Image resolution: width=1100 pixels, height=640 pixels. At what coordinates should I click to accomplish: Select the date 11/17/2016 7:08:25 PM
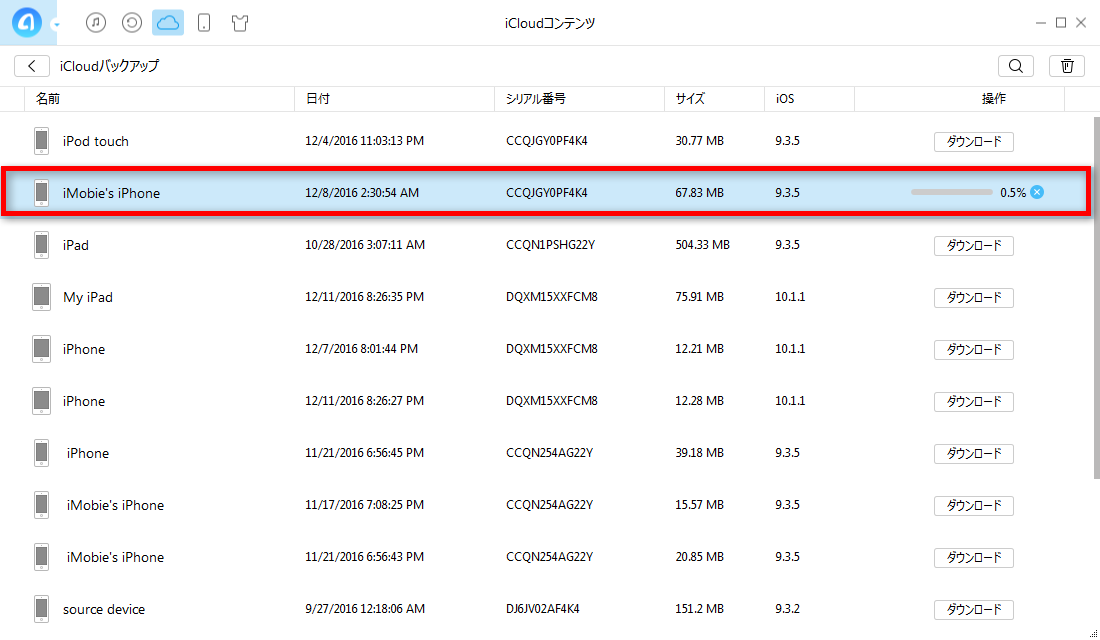364,505
